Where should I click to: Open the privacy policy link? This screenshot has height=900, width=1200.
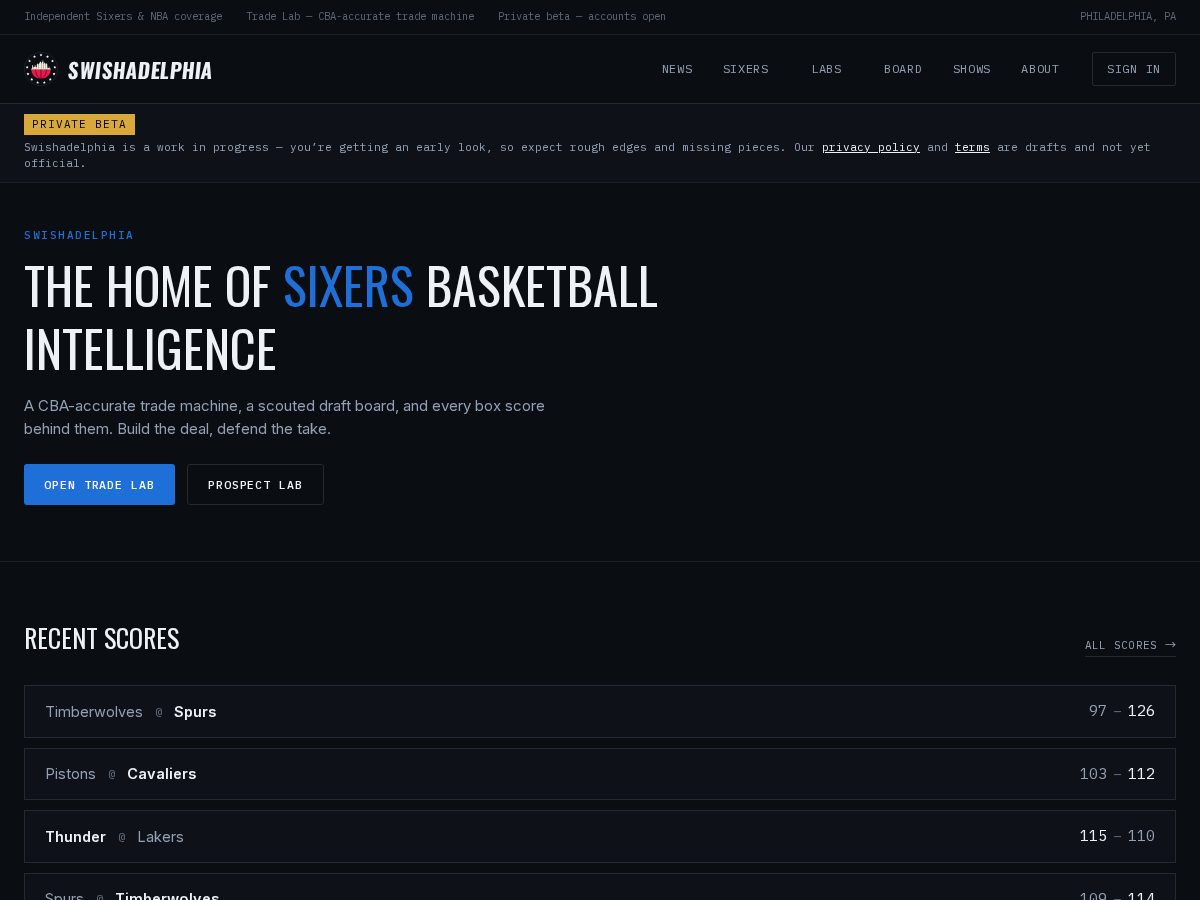871,147
